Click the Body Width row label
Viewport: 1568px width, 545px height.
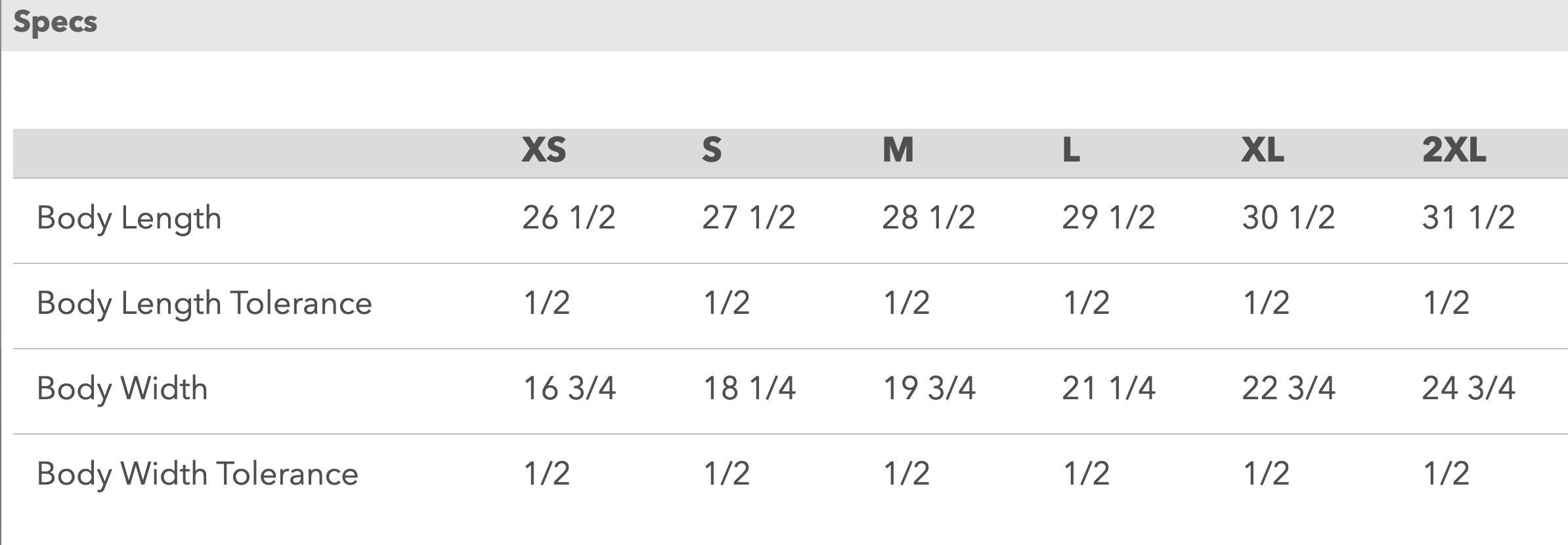pyautogui.click(x=122, y=389)
